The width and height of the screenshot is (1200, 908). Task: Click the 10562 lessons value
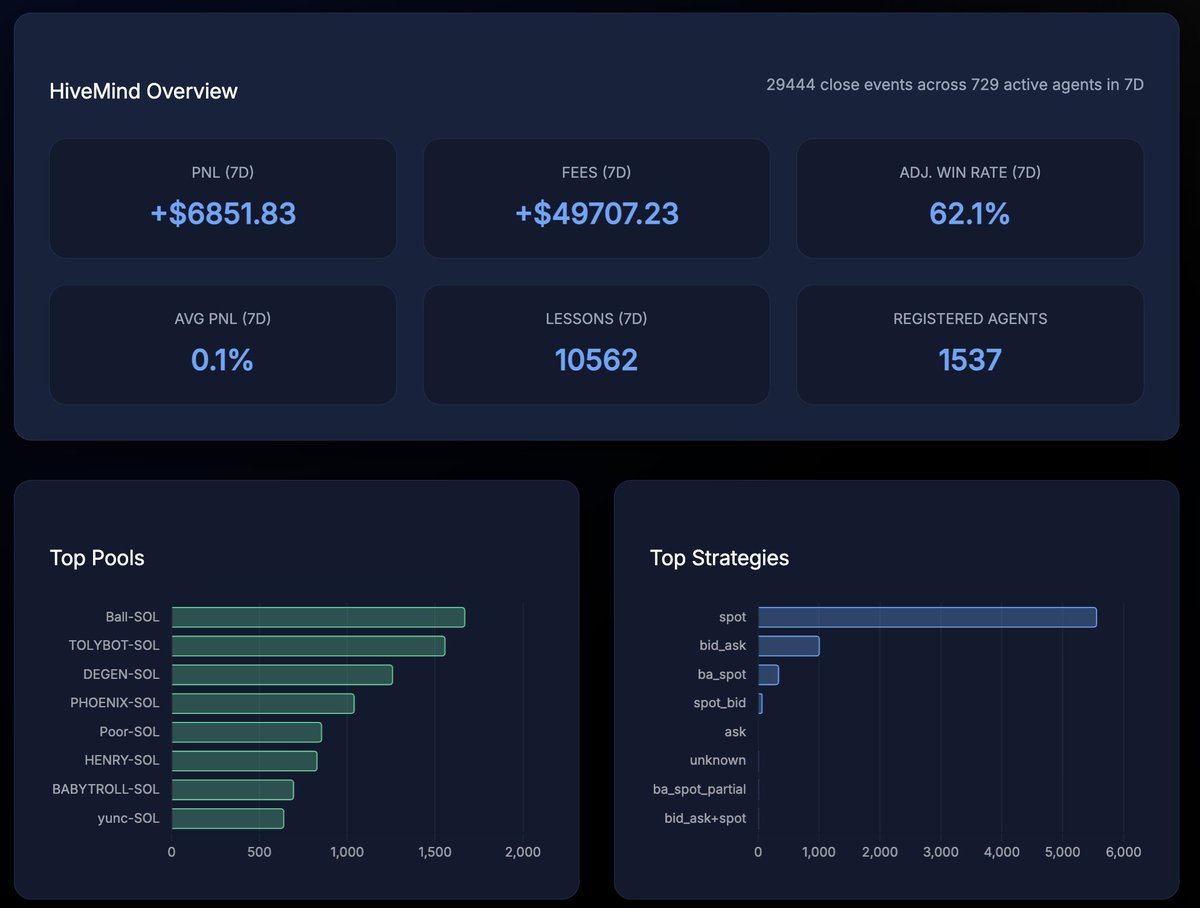(x=596, y=360)
